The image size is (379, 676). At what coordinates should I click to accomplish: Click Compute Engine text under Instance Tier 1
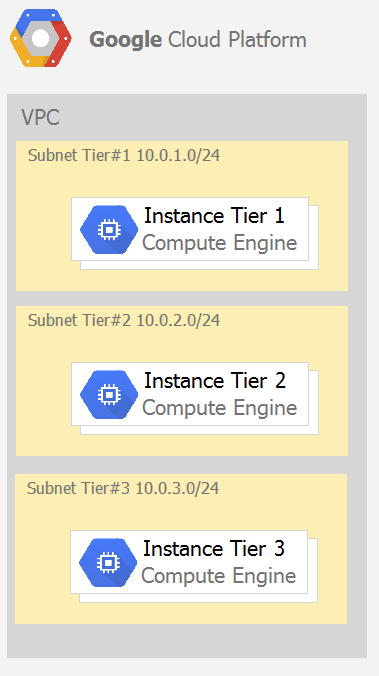click(219, 243)
